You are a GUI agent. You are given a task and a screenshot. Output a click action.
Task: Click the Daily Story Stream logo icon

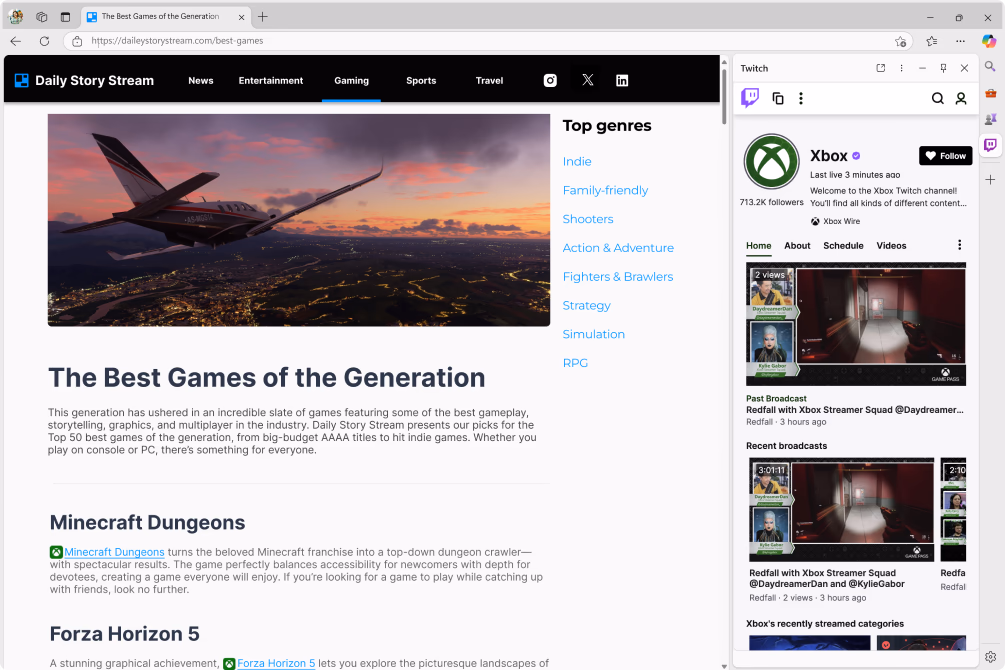[22, 80]
